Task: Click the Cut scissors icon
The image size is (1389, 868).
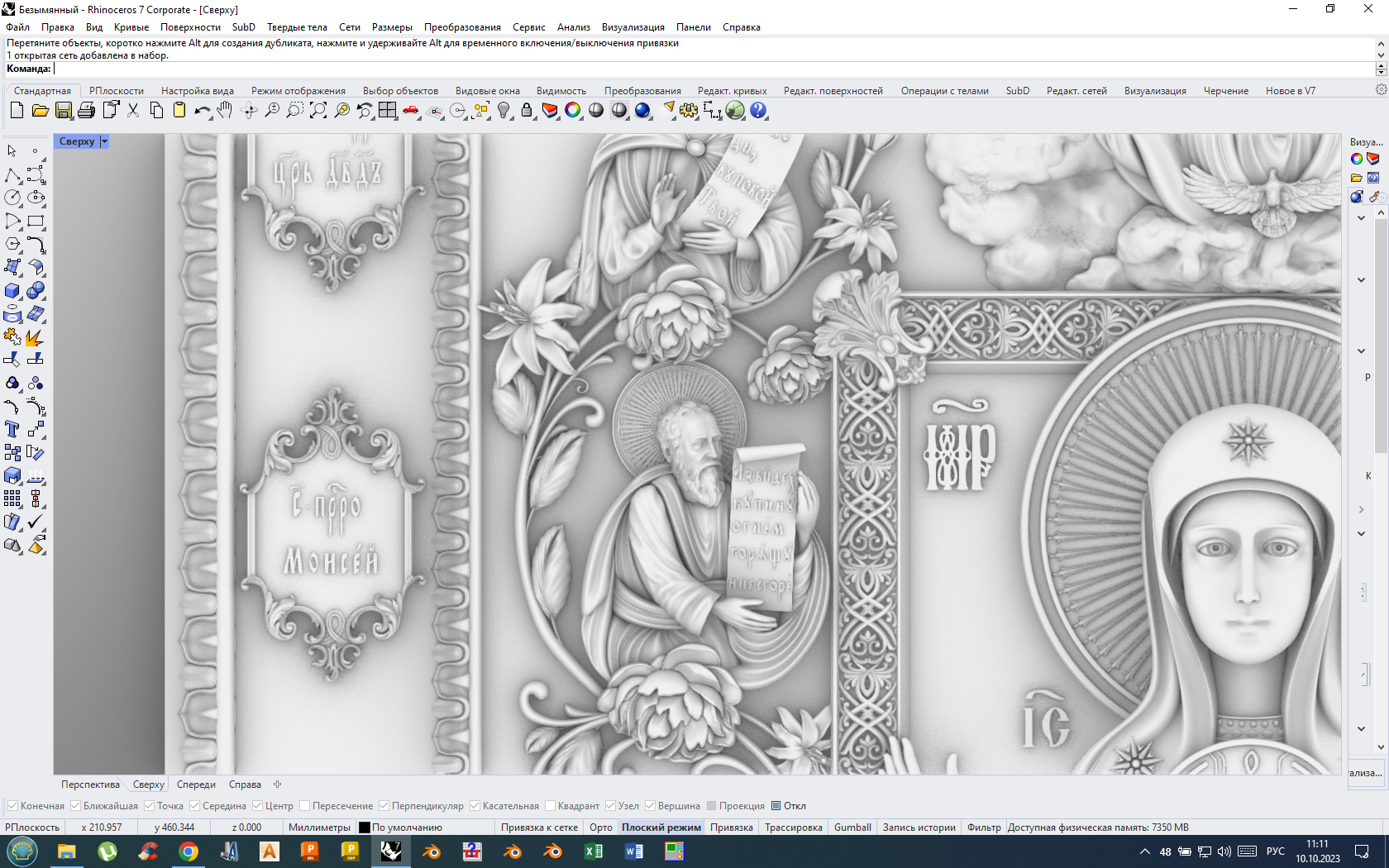Action: point(133,110)
